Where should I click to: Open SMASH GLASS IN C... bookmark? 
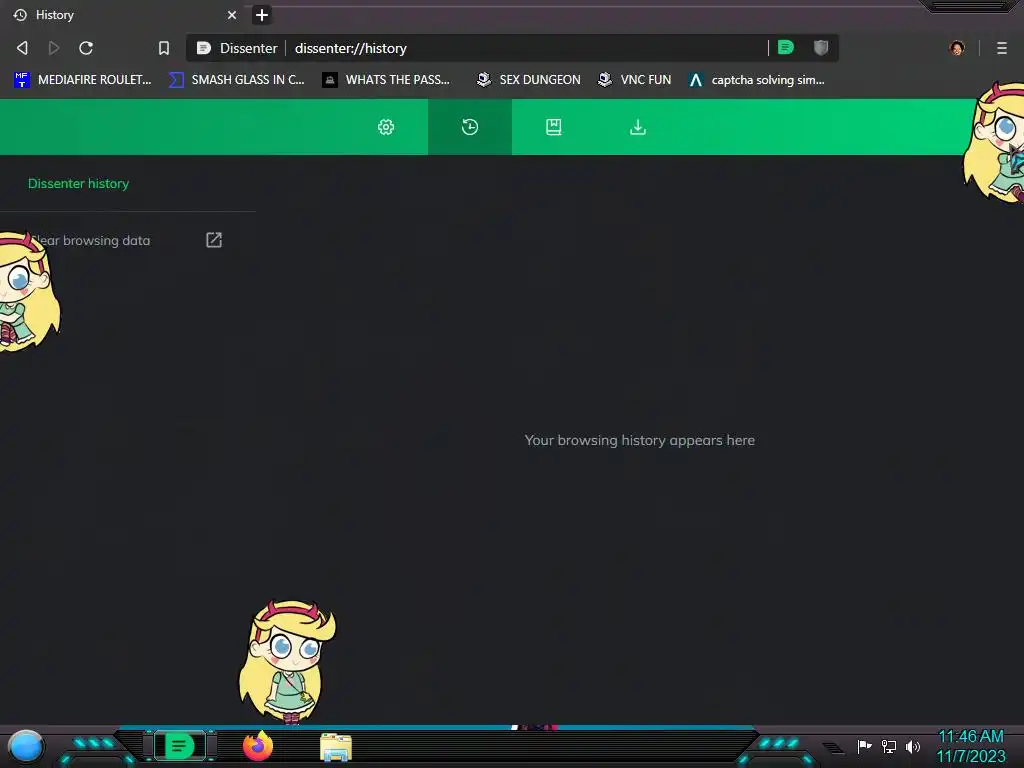[236, 80]
